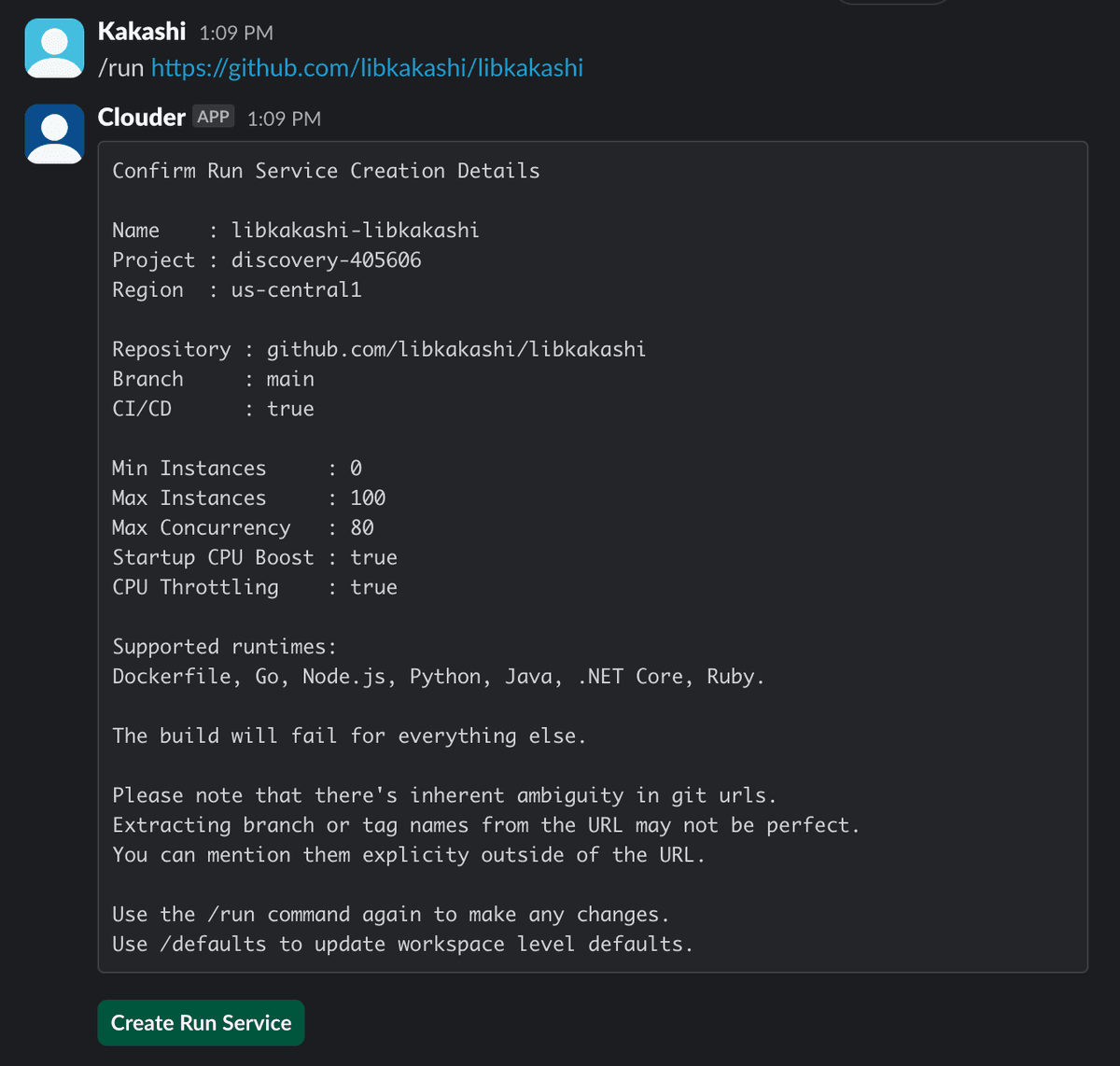Click the CI/CD line showing "true"
Image resolution: width=1120 pixels, height=1066 pixels.
[213, 409]
